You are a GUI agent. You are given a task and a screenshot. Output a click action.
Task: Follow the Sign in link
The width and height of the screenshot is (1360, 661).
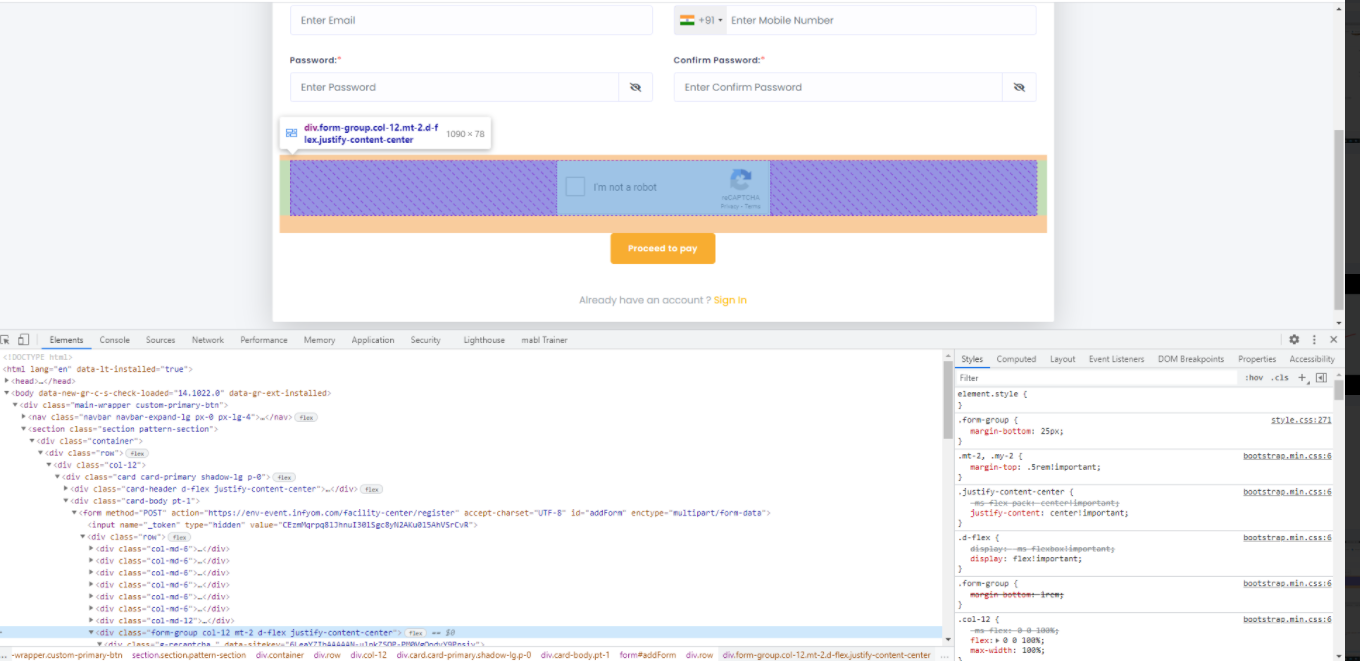tap(730, 300)
